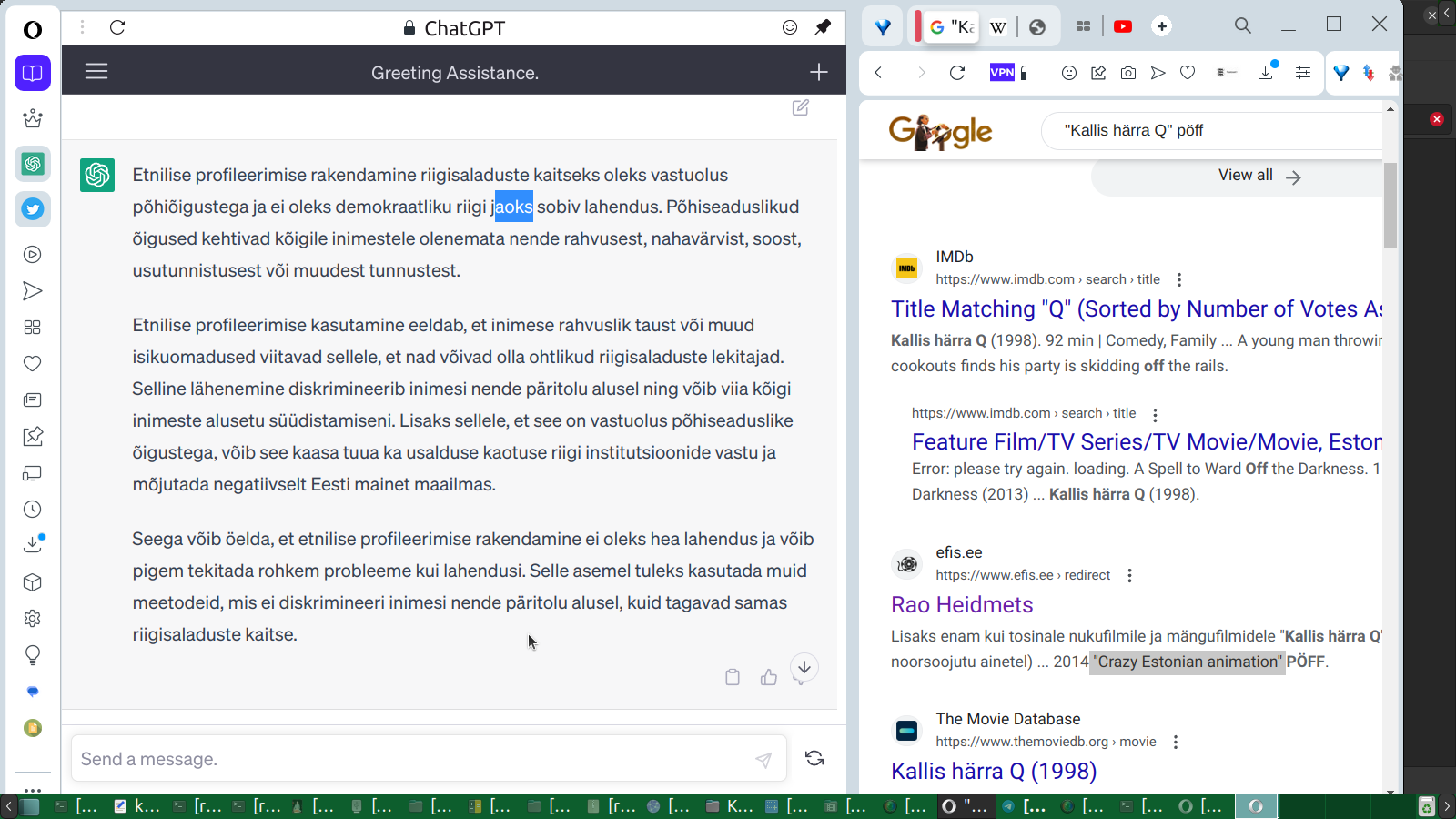Open the Extensions cube icon in sidebar

point(33,582)
